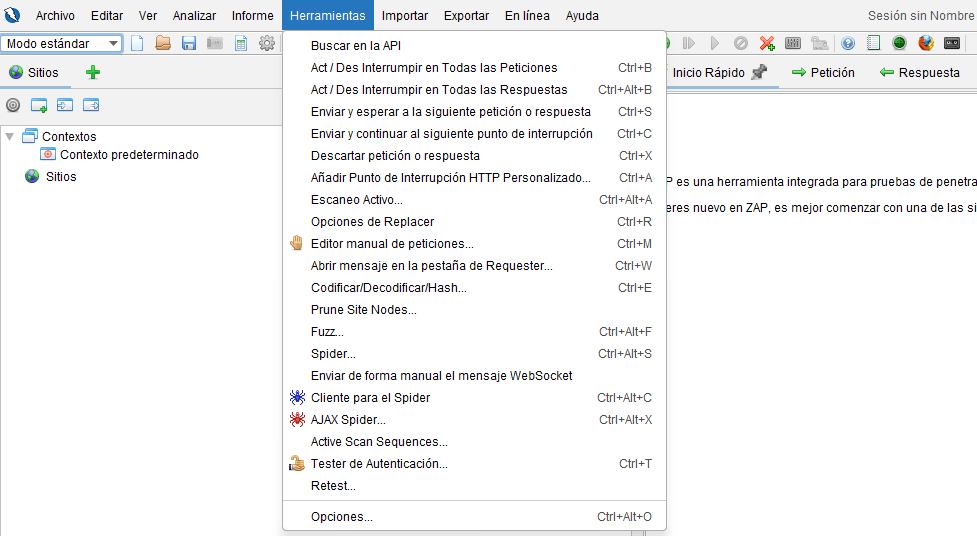Choose Codificar/Decodificar/Hash menu entry
Image resolution: width=977 pixels, height=536 pixels.
pyautogui.click(x=389, y=288)
